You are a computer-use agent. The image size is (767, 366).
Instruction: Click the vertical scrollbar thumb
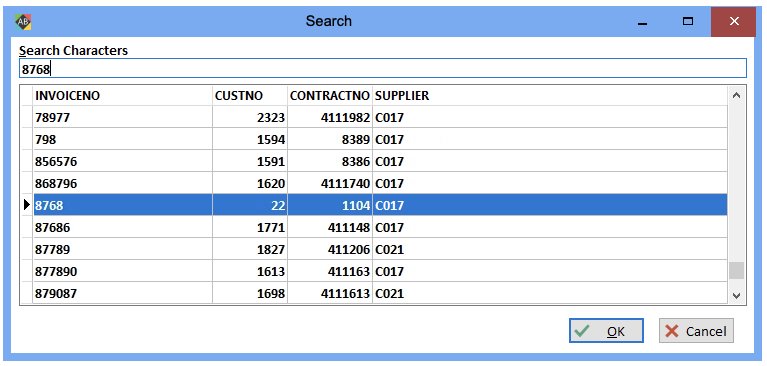pos(737,270)
